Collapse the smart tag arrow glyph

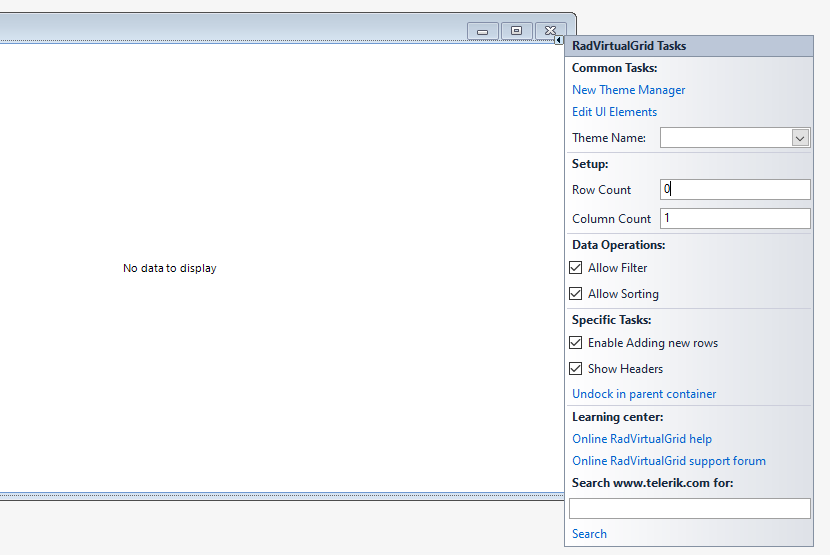[558, 40]
